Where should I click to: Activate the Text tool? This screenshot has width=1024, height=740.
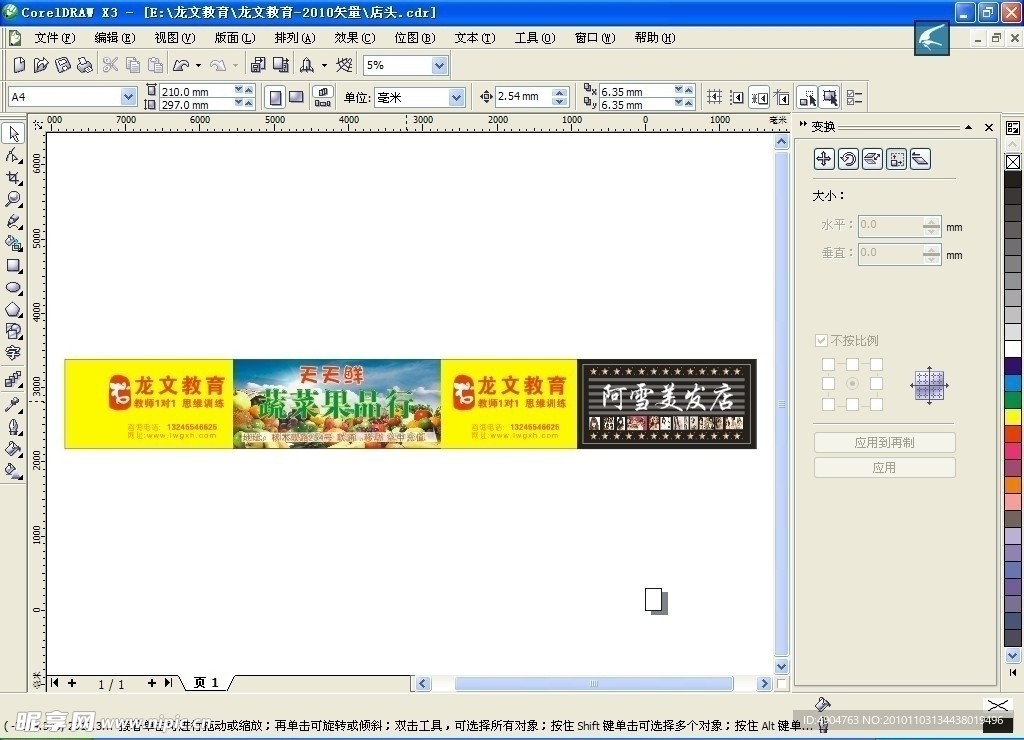[x=14, y=353]
